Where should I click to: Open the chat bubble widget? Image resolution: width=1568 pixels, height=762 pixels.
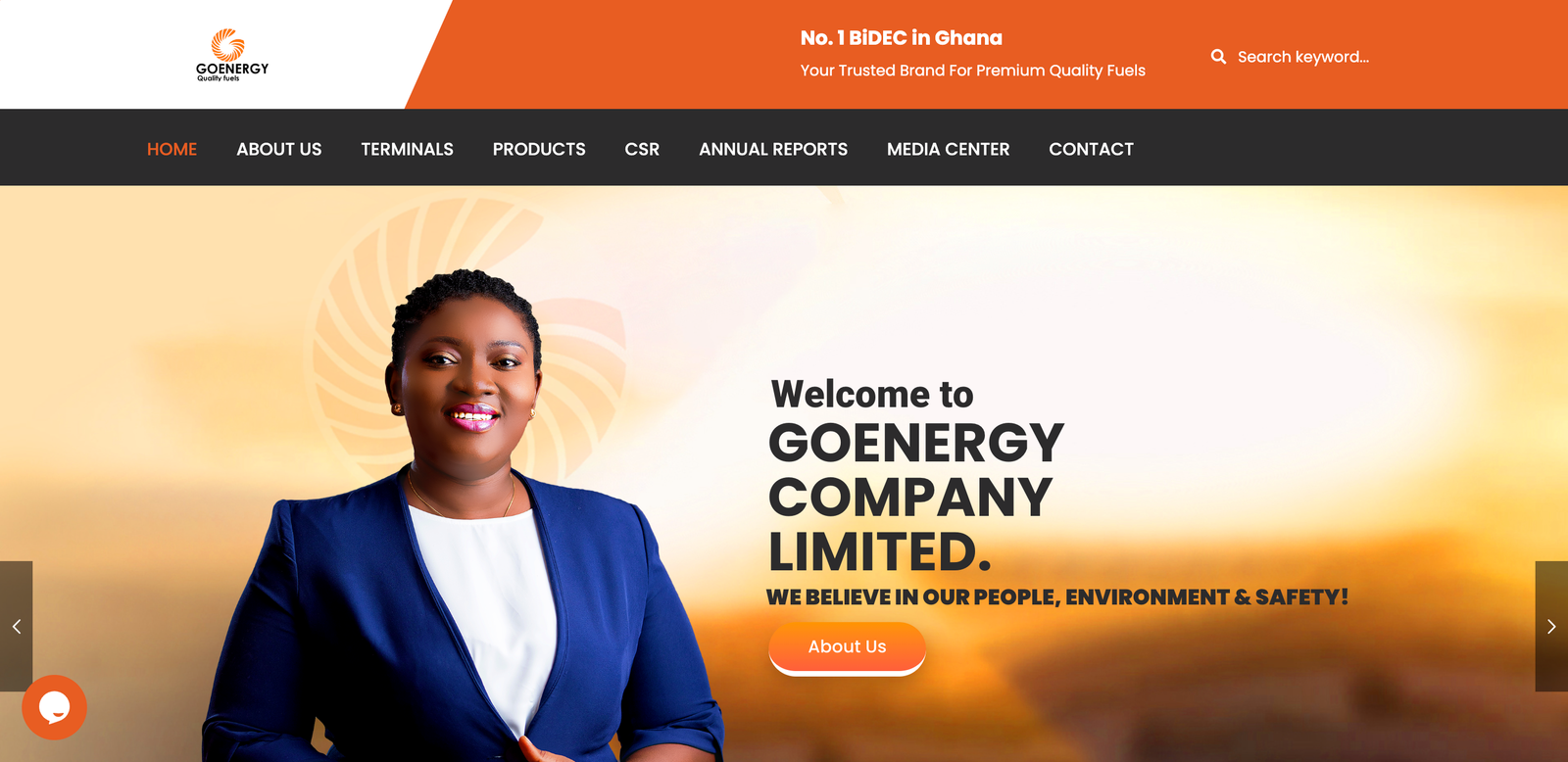(55, 707)
